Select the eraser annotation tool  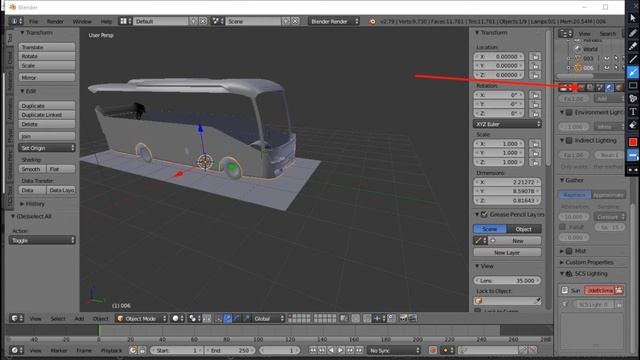633,125
